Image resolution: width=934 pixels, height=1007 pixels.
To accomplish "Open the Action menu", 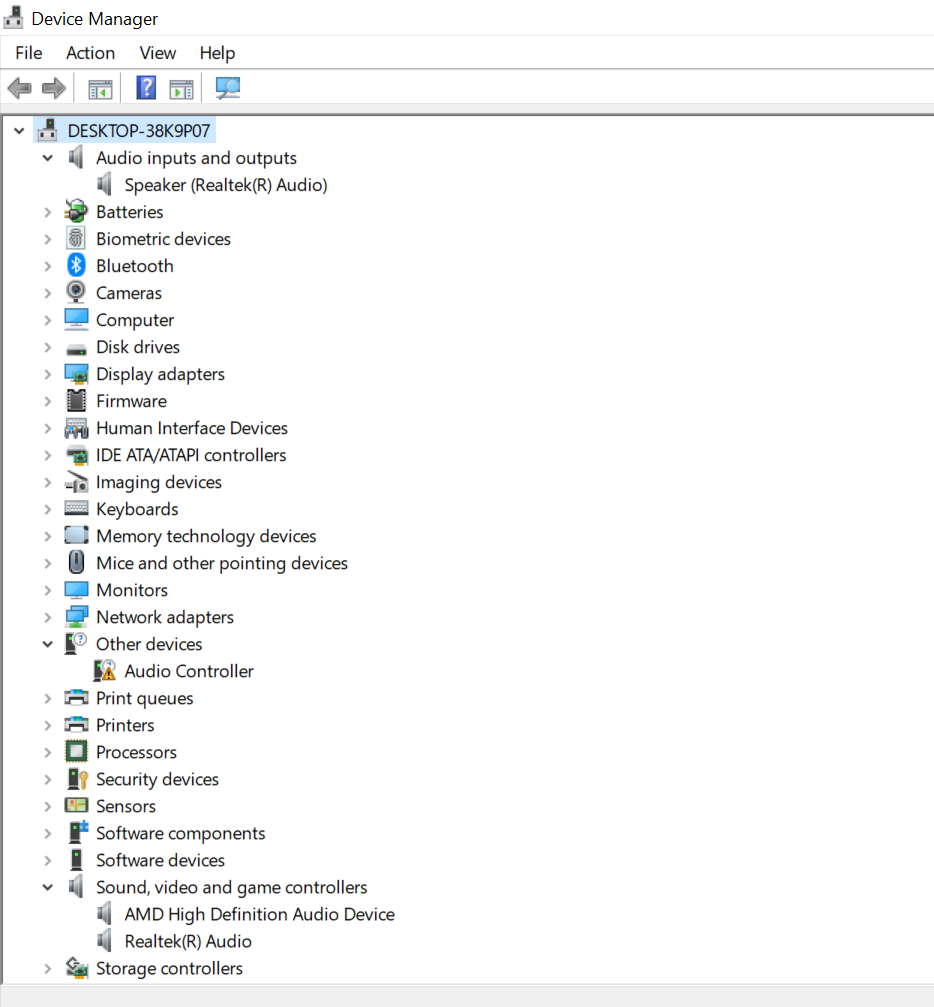I will pyautogui.click(x=90, y=53).
